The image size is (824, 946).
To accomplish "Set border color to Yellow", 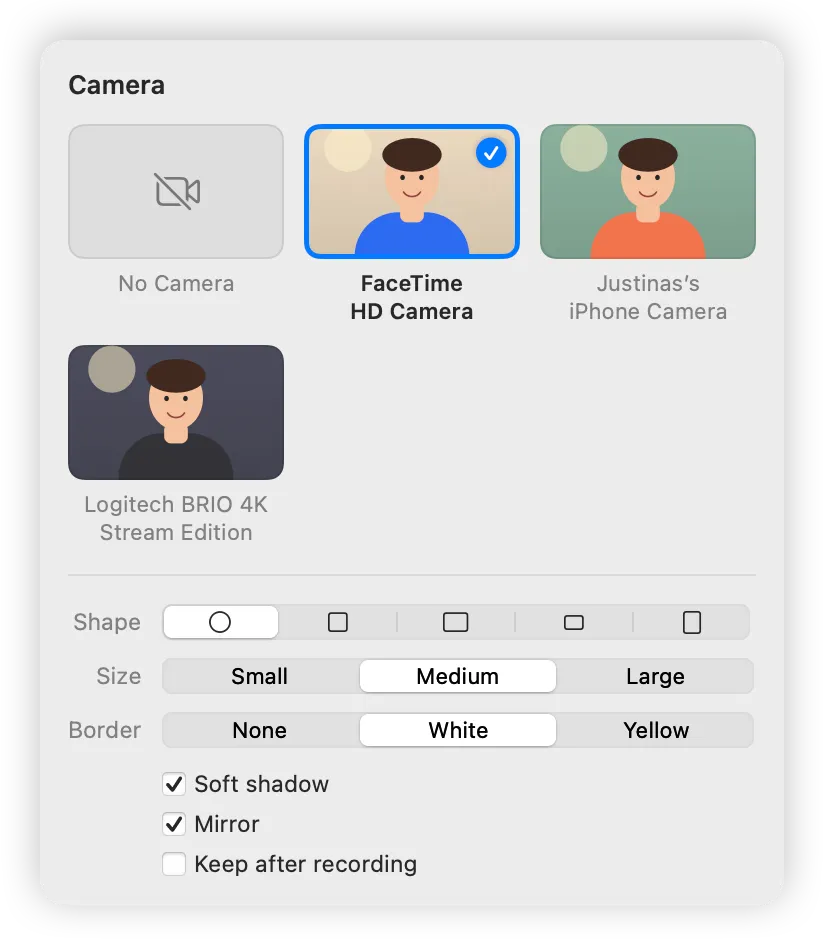I will 655,730.
